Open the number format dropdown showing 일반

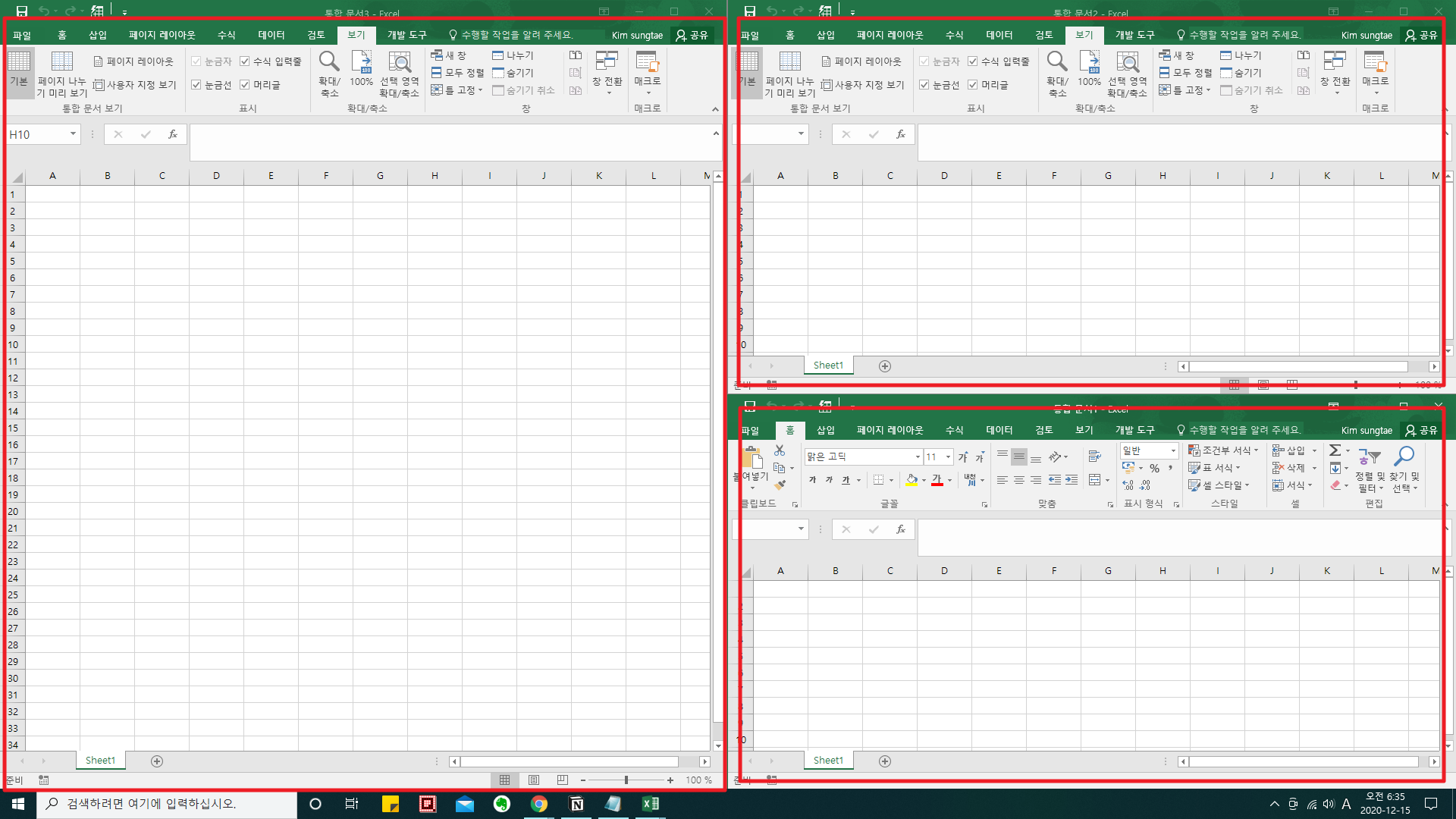tap(1173, 450)
